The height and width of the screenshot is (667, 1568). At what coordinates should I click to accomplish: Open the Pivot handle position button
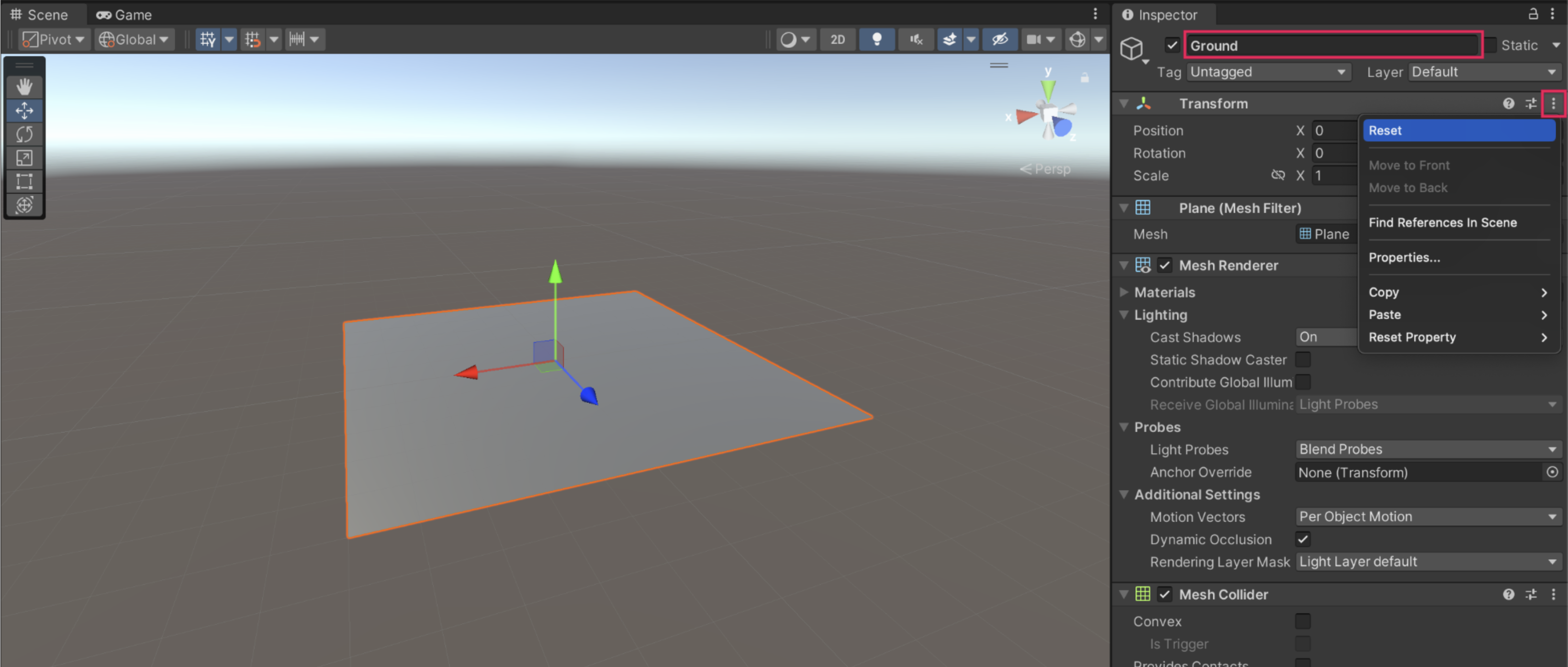54,40
